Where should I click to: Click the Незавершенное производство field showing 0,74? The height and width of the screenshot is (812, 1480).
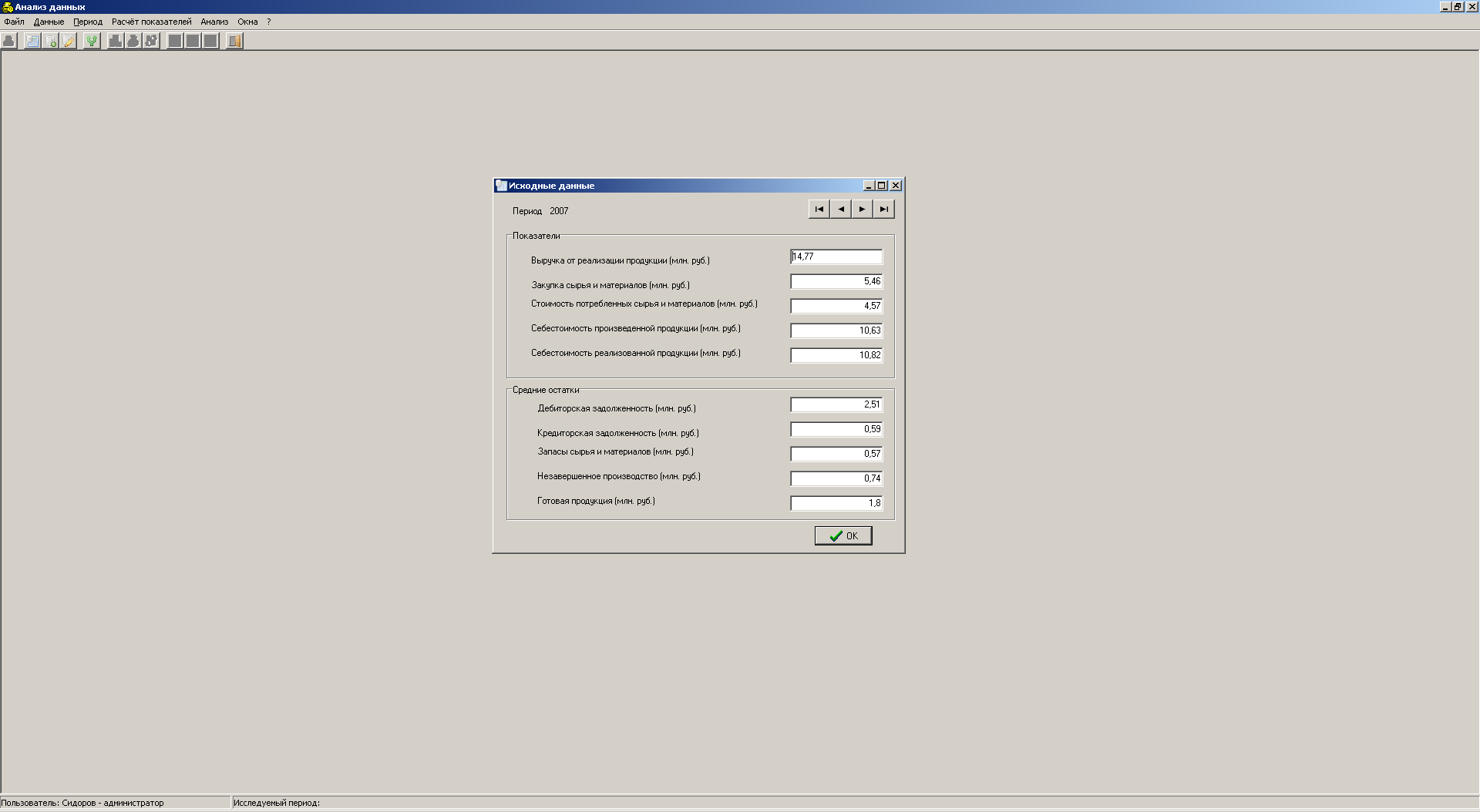[836, 478]
